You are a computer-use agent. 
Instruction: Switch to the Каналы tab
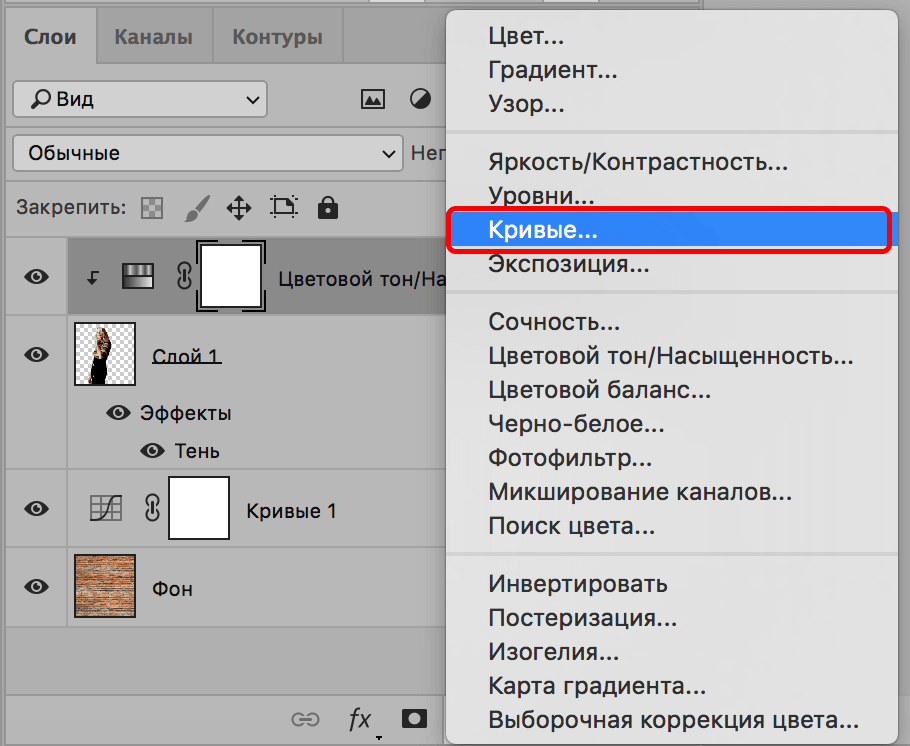(x=153, y=38)
